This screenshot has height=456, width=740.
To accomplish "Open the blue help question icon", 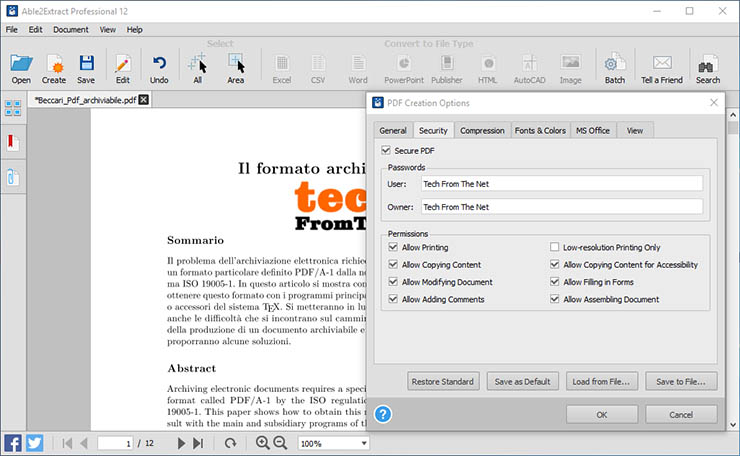I will (x=382, y=413).
